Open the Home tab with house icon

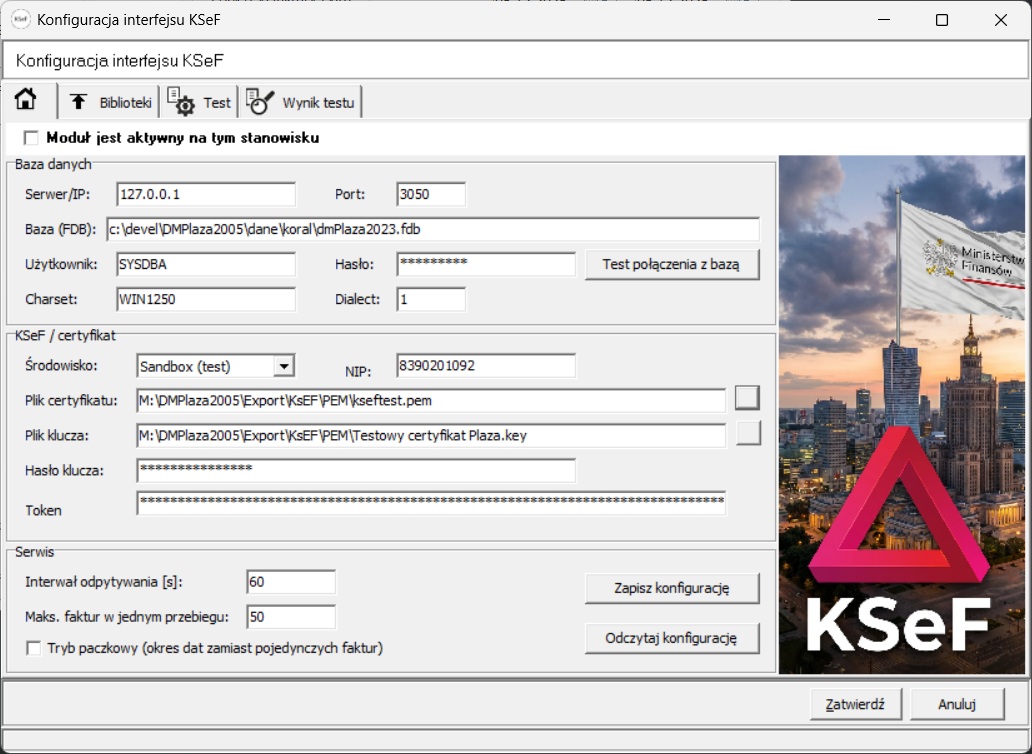(x=26, y=100)
